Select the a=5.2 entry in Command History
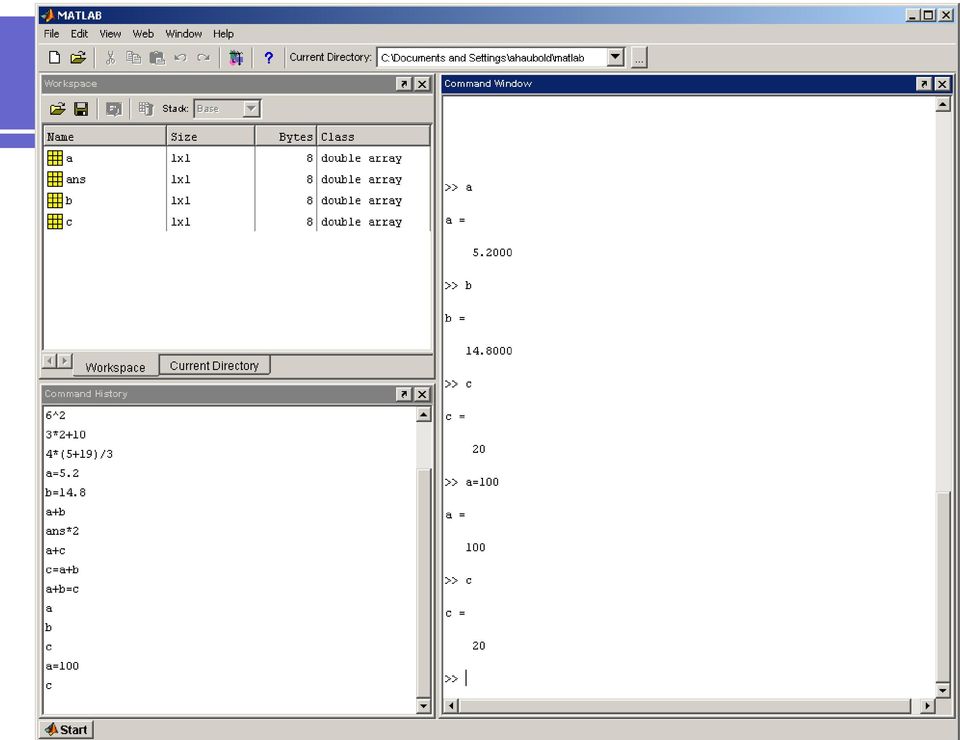The image size is (960, 740). pyautogui.click(x=62, y=473)
